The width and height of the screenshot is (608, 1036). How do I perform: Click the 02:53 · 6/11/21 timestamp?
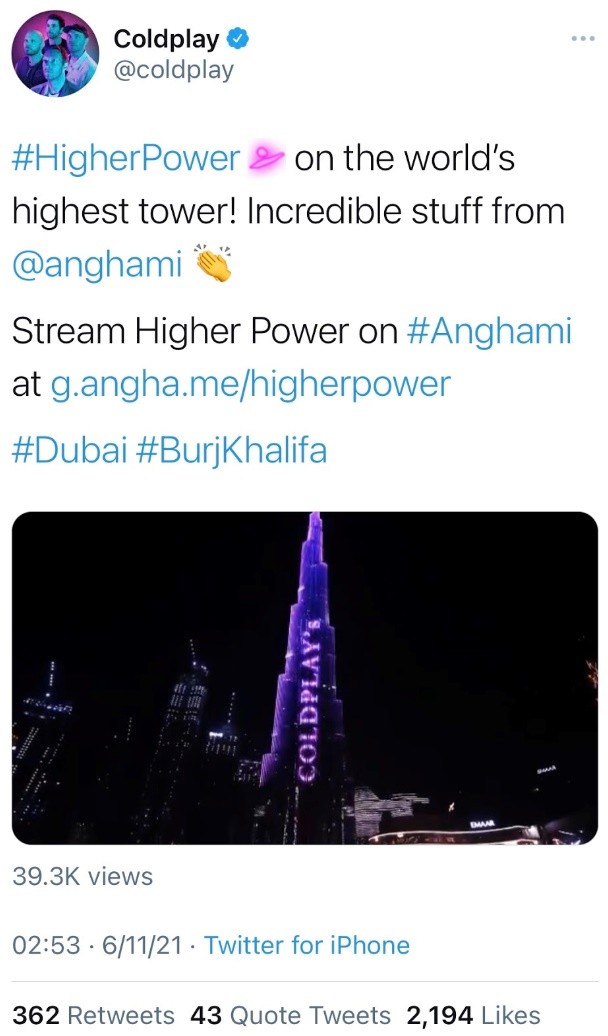tap(96, 945)
